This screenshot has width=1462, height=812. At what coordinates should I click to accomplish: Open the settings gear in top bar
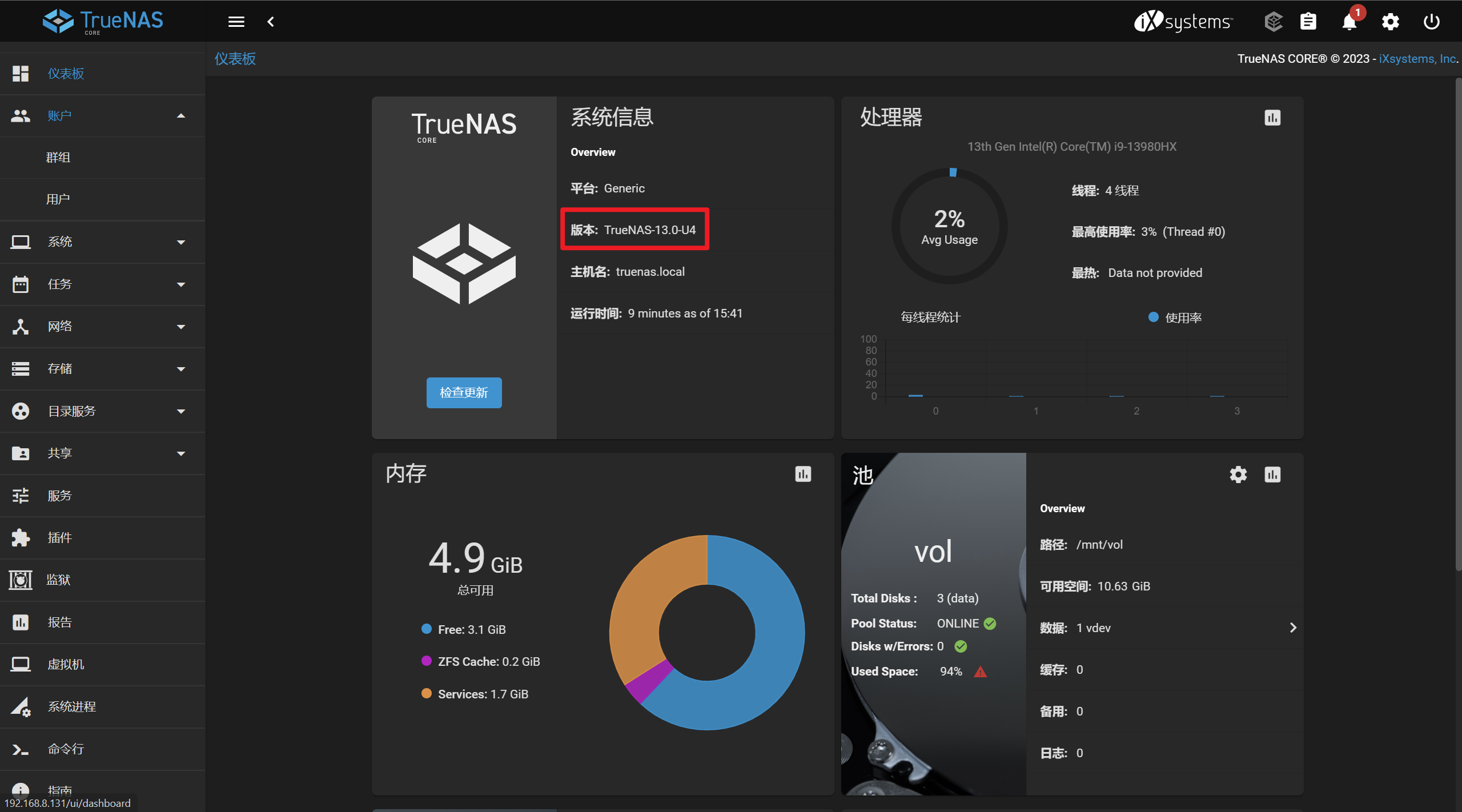coord(1390,22)
